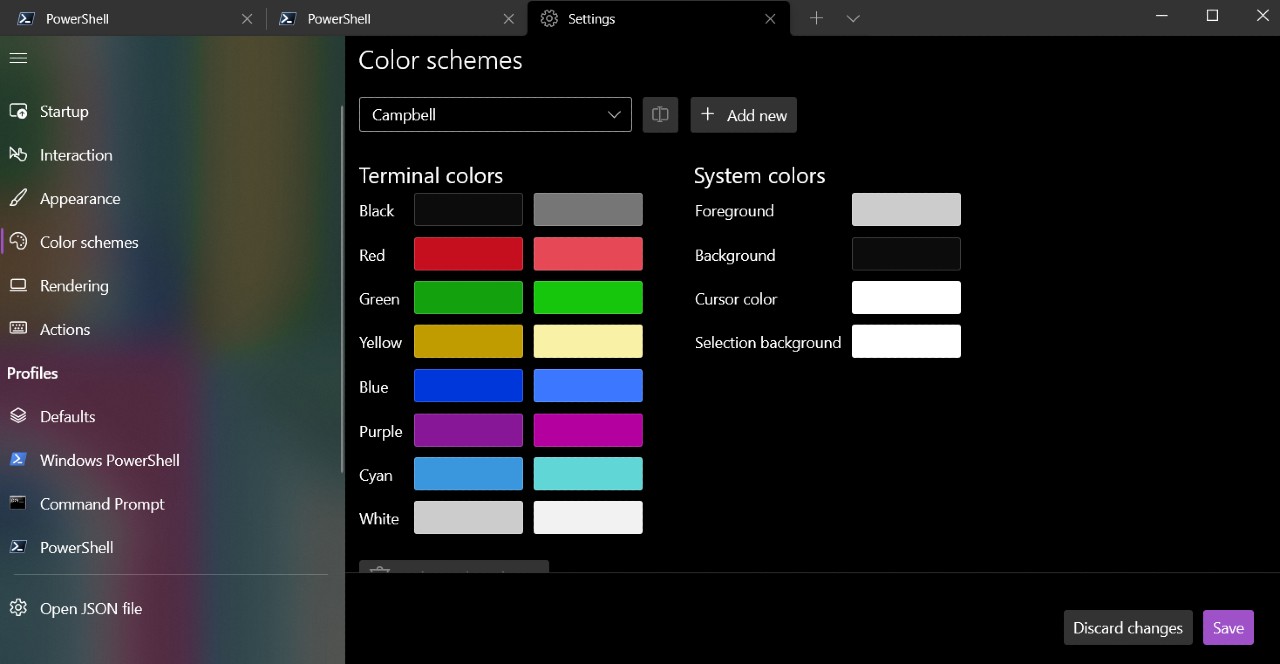Click the Rendering monitor icon
The image size is (1280, 664).
(18, 286)
